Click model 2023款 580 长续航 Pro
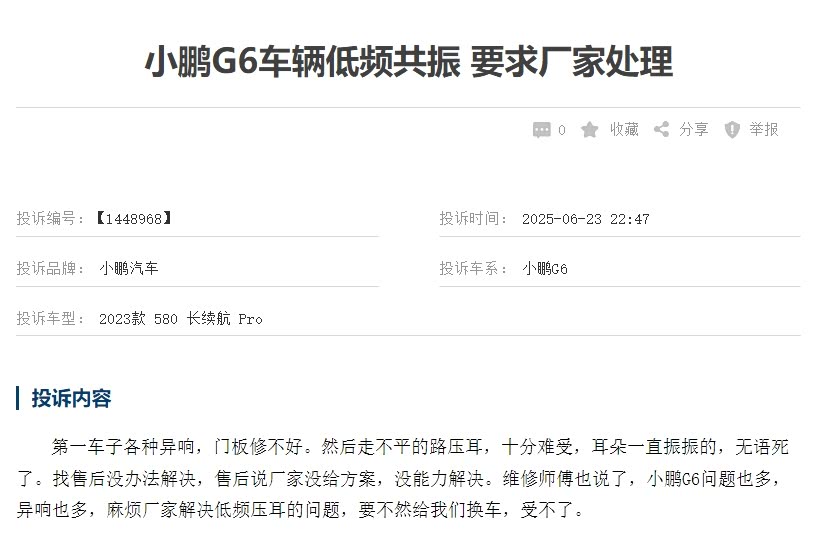 point(181,319)
